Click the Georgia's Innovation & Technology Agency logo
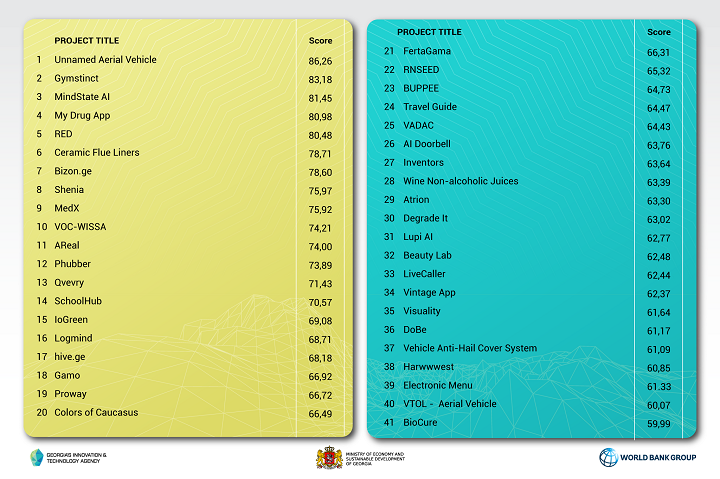 [x=37, y=457]
